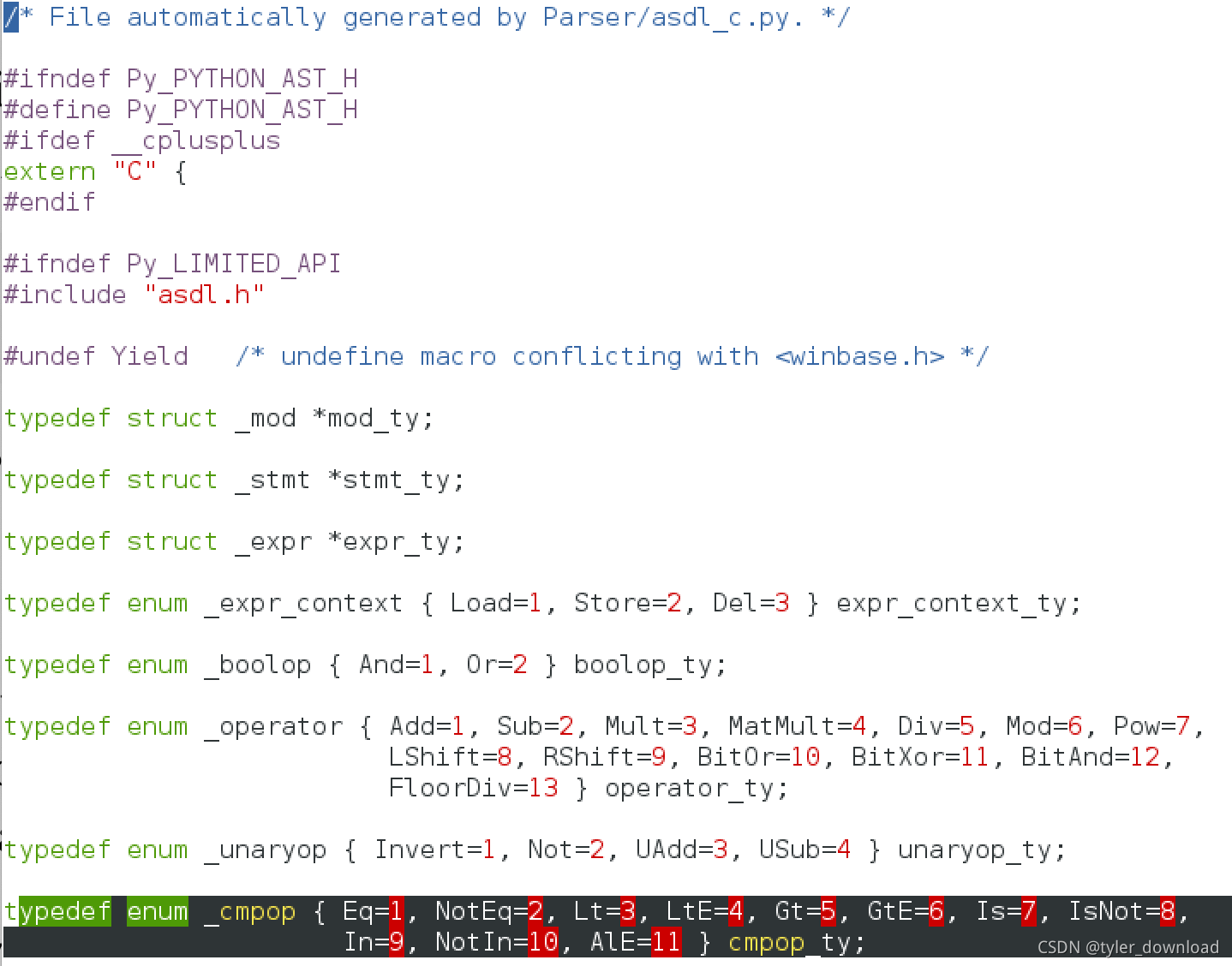Click 'Del=3' enum value
The width and height of the screenshot is (1232, 966).
[751, 604]
